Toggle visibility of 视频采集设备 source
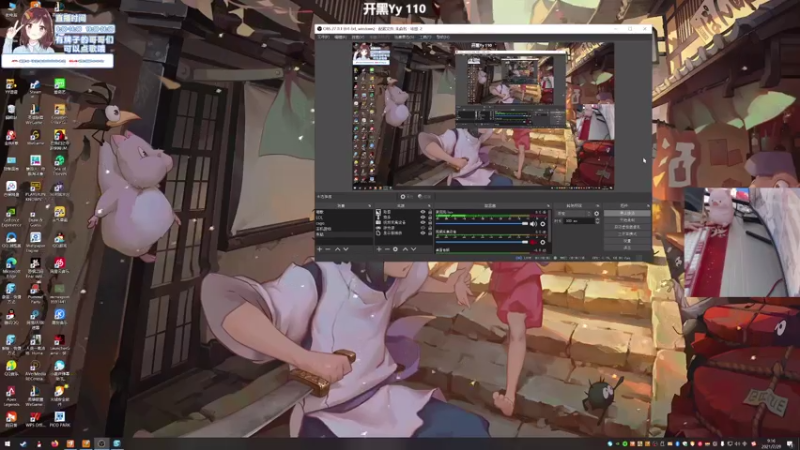This screenshot has width=800, height=450. click(423, 222)
